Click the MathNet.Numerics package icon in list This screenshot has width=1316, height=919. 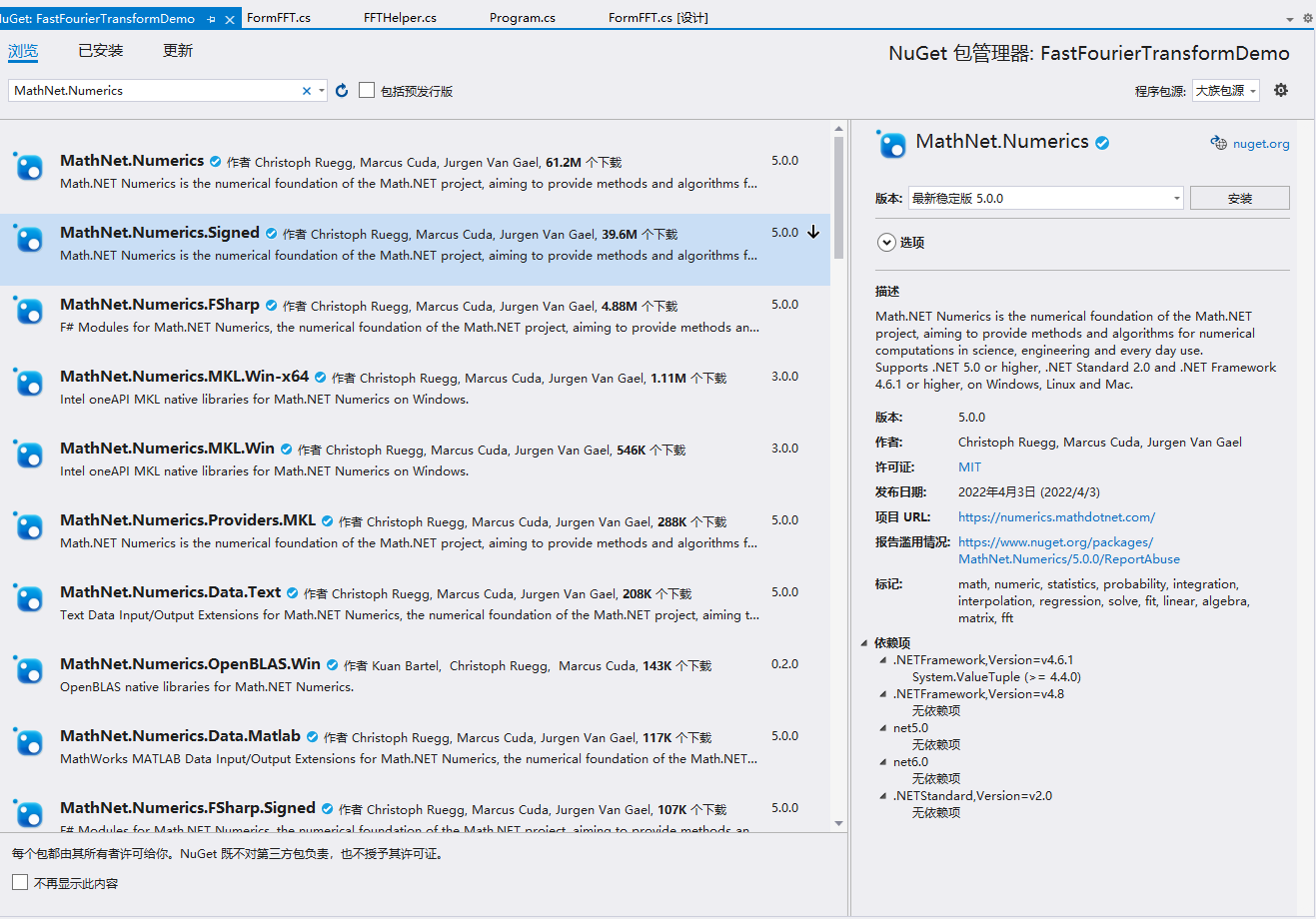(29, 167)
